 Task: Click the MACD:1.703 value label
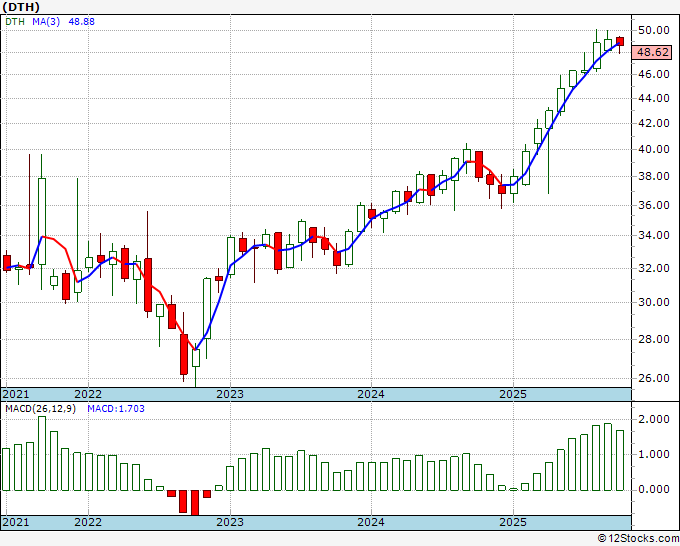pyautogui.click(x=116, y=409)
